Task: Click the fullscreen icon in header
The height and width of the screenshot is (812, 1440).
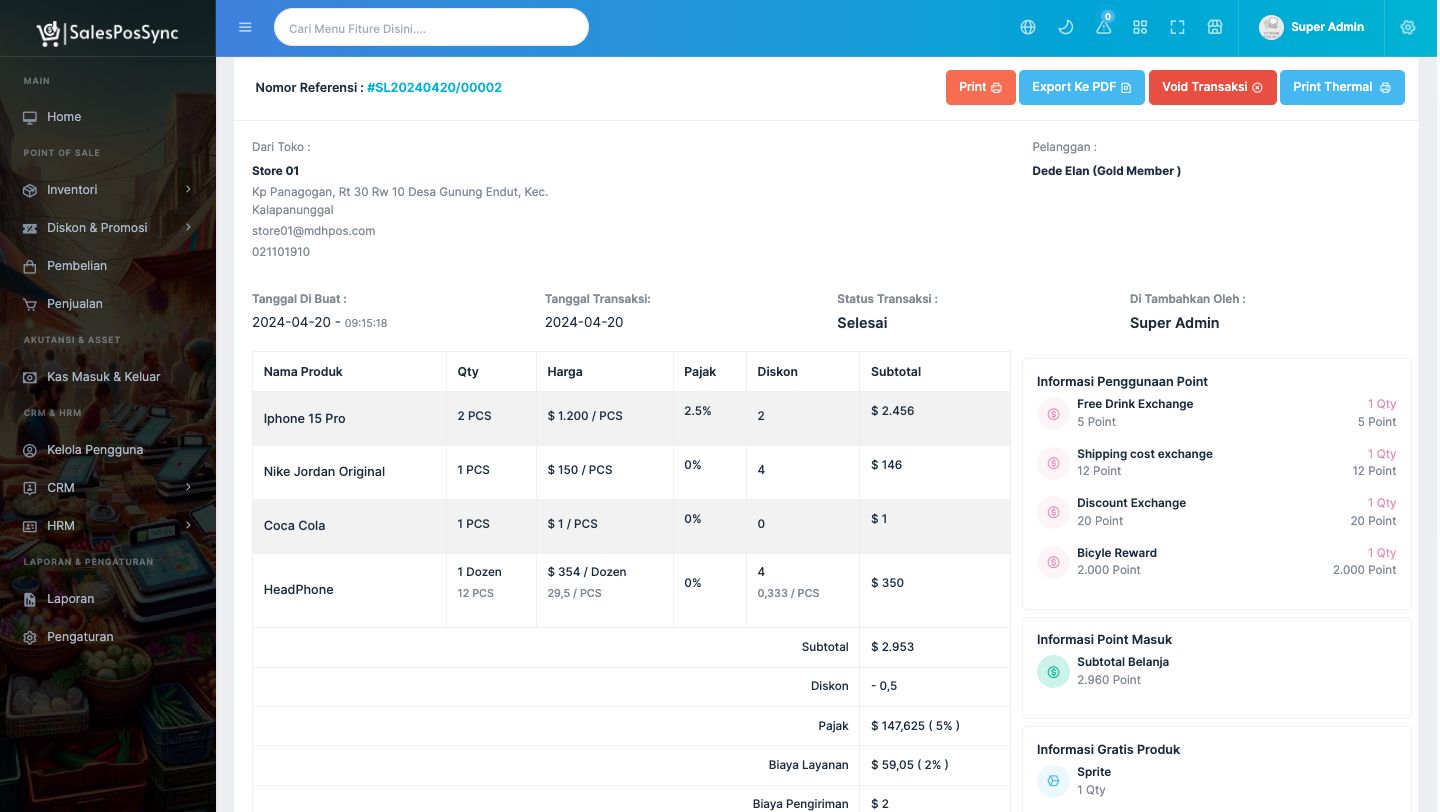Action: pyautogui.click(x=1177, y=27)
